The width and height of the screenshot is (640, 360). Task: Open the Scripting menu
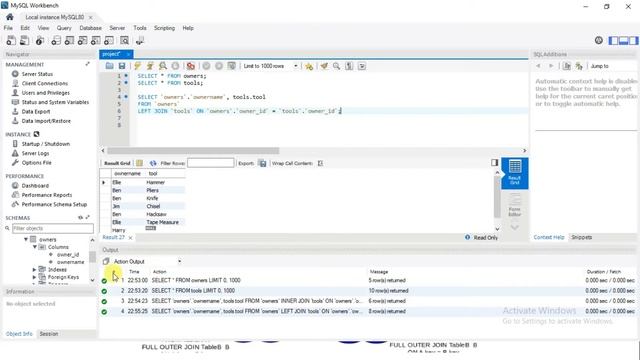coord(164,28)
